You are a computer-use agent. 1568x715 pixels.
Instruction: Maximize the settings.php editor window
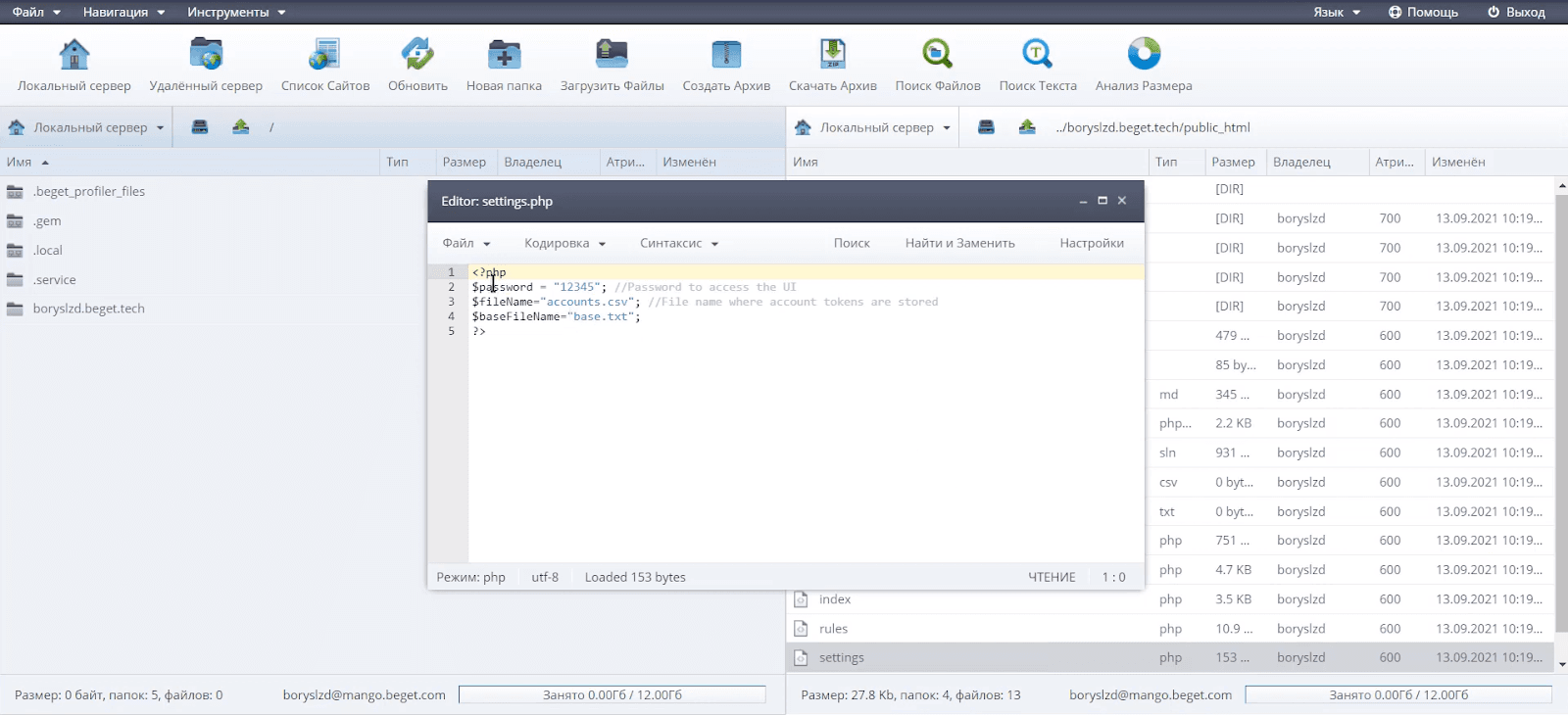coord(1102,201)
